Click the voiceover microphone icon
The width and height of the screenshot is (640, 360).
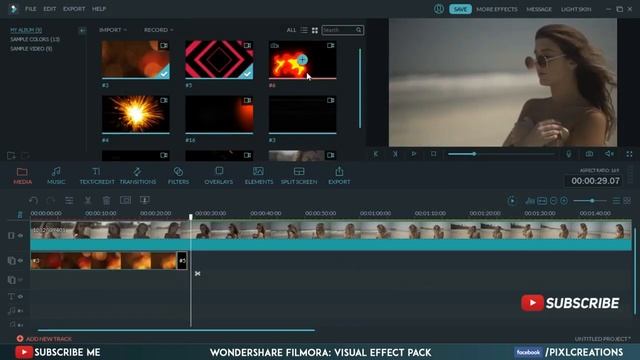pos(569,154)
